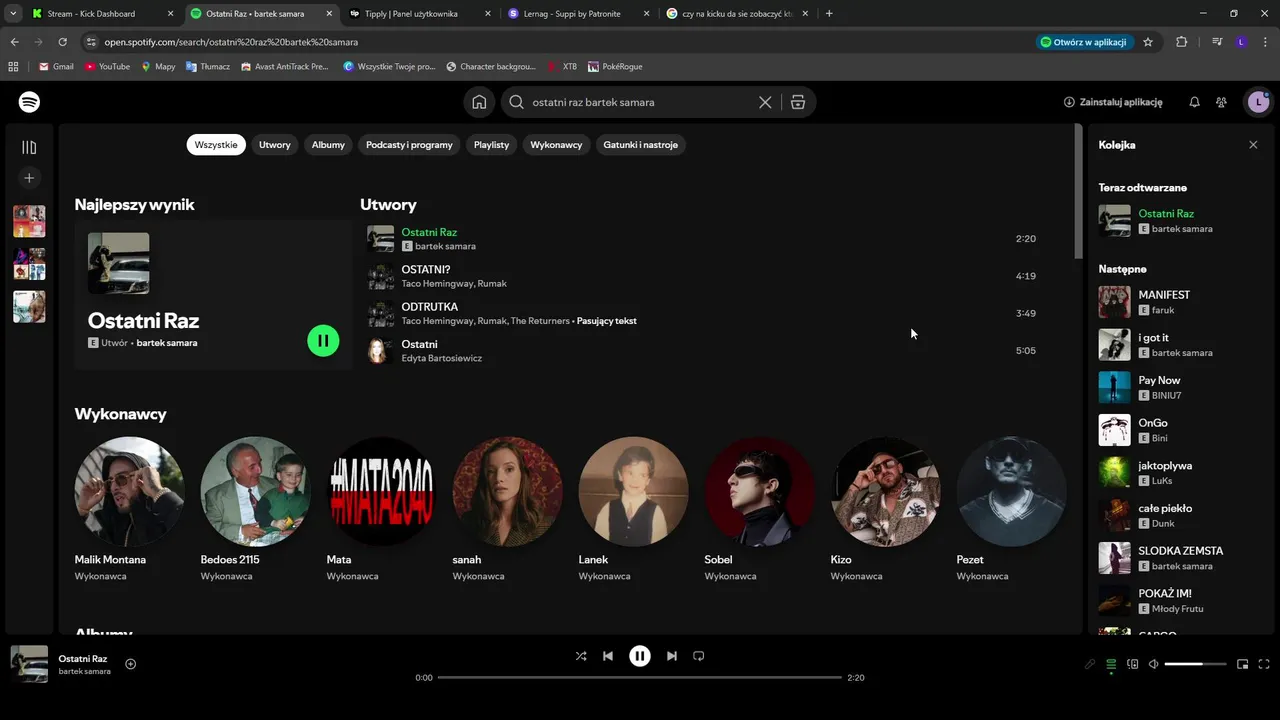Expand Your Library sidebar icon
Image resolution: width=1280 pixels, height=720 pixels.
tap(29, 147)
